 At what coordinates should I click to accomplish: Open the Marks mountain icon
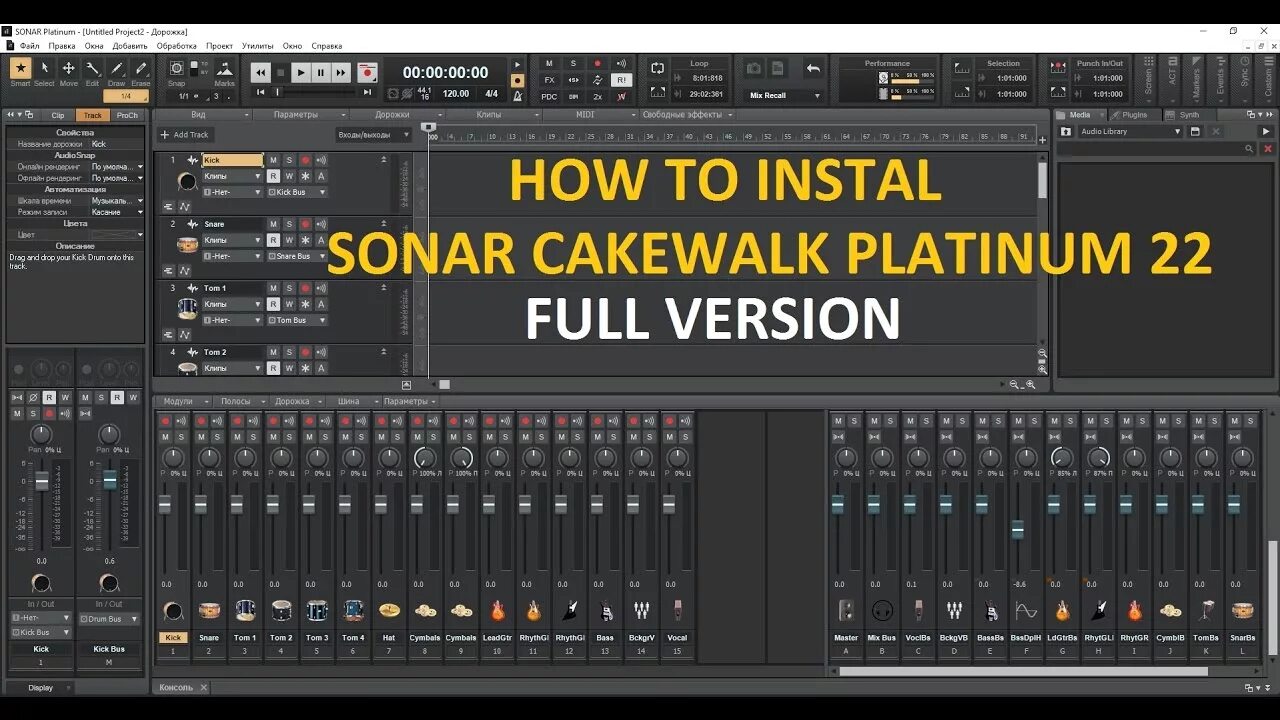coord(225,70)
